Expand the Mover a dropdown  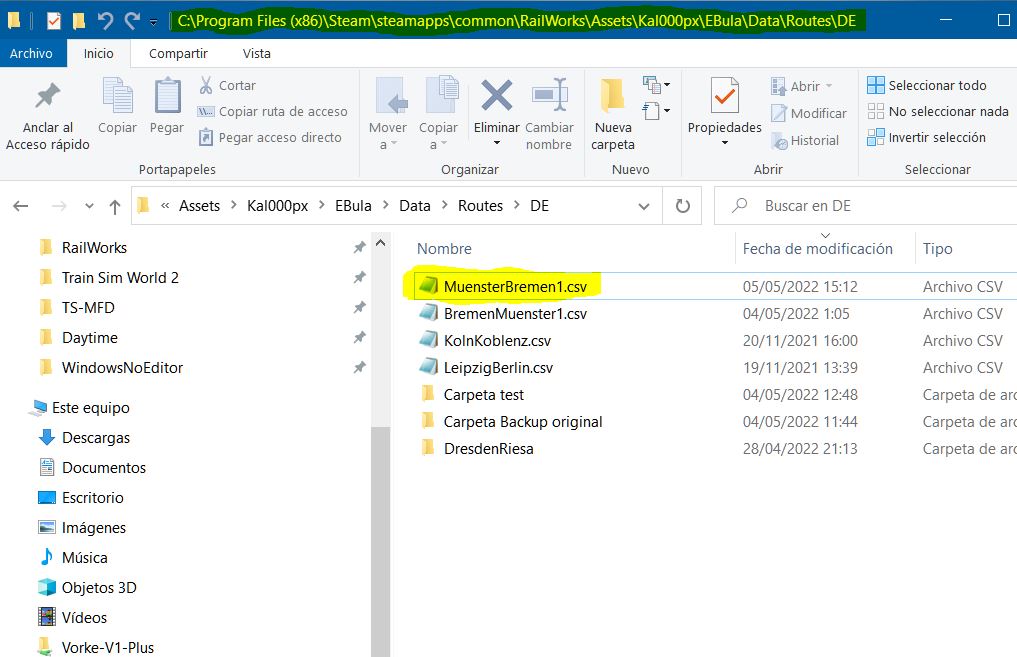pos(387,136)
